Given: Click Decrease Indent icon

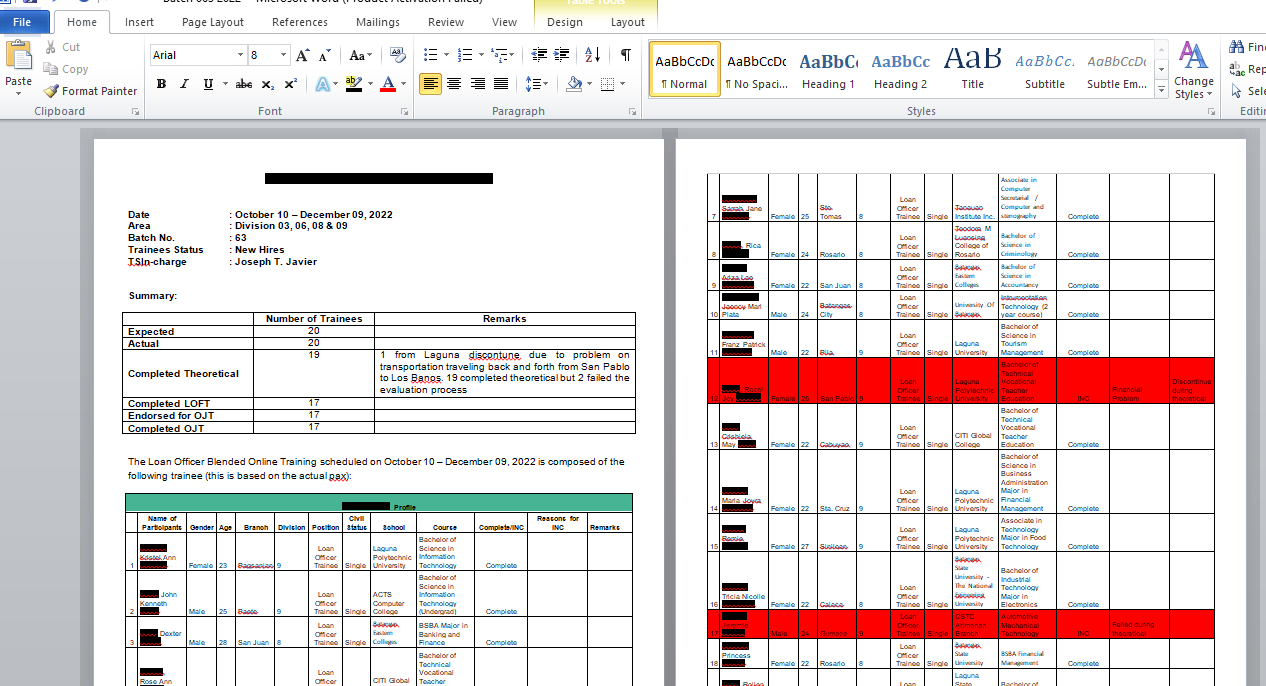Looking at the screenshot, I should (x=539, y=55).
